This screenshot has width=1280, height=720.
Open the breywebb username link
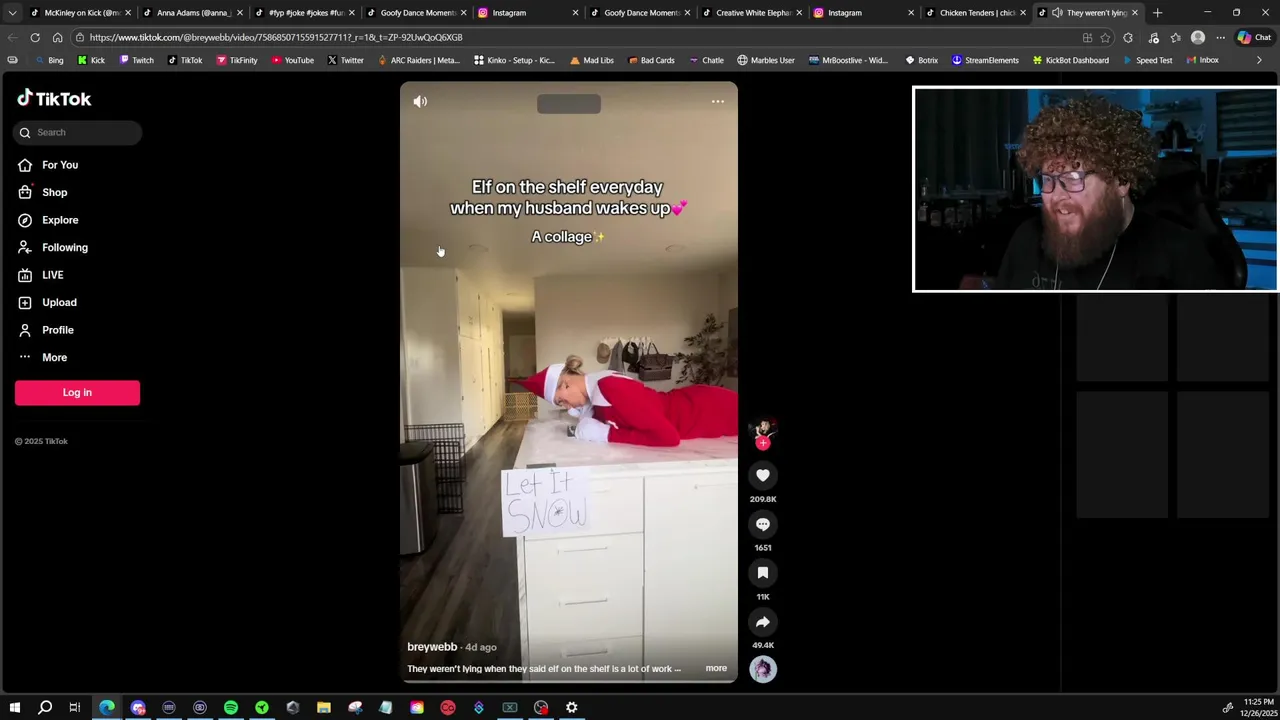click(x=432, y=647)
